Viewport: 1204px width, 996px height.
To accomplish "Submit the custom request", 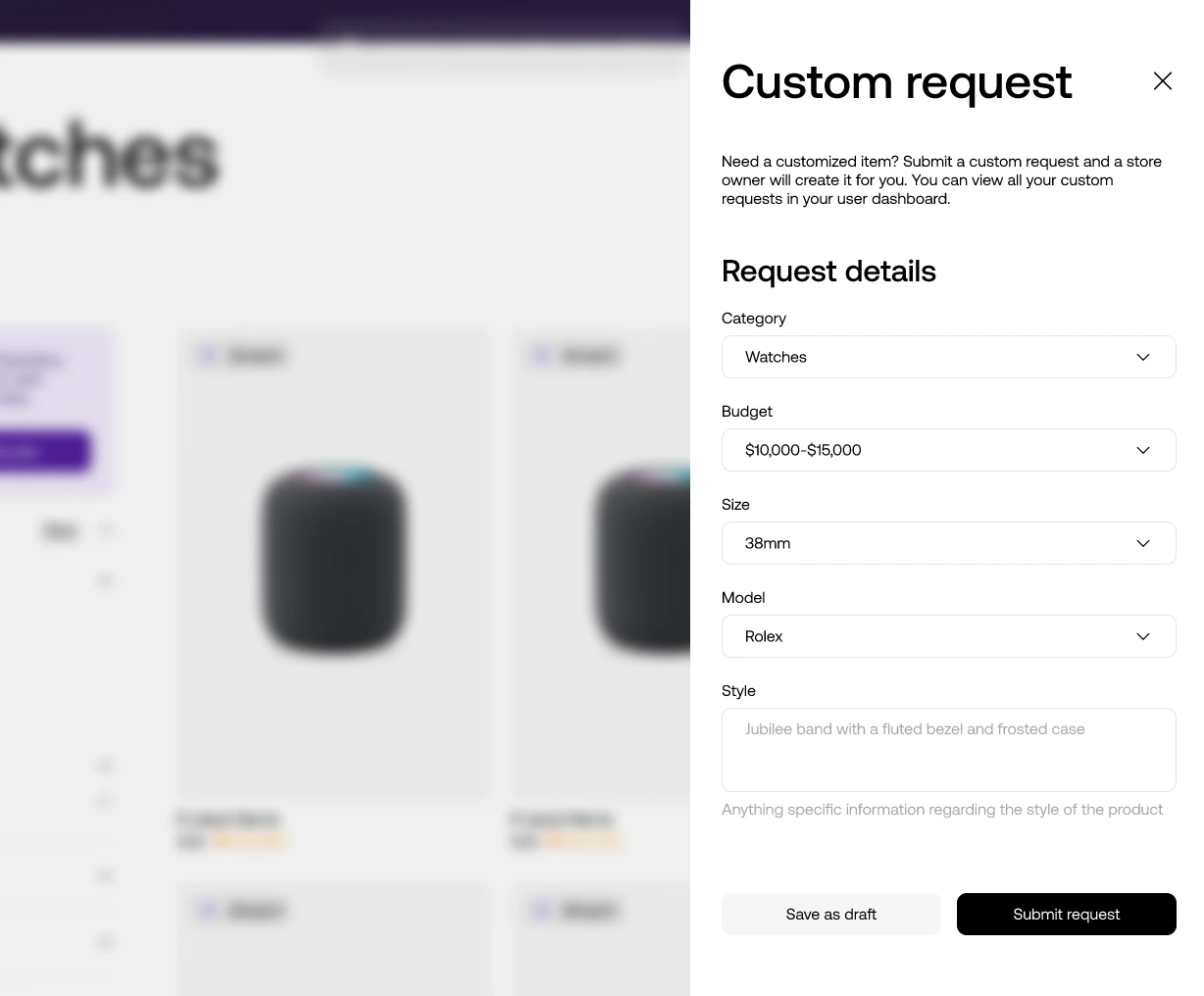I will pos(1067,914).
